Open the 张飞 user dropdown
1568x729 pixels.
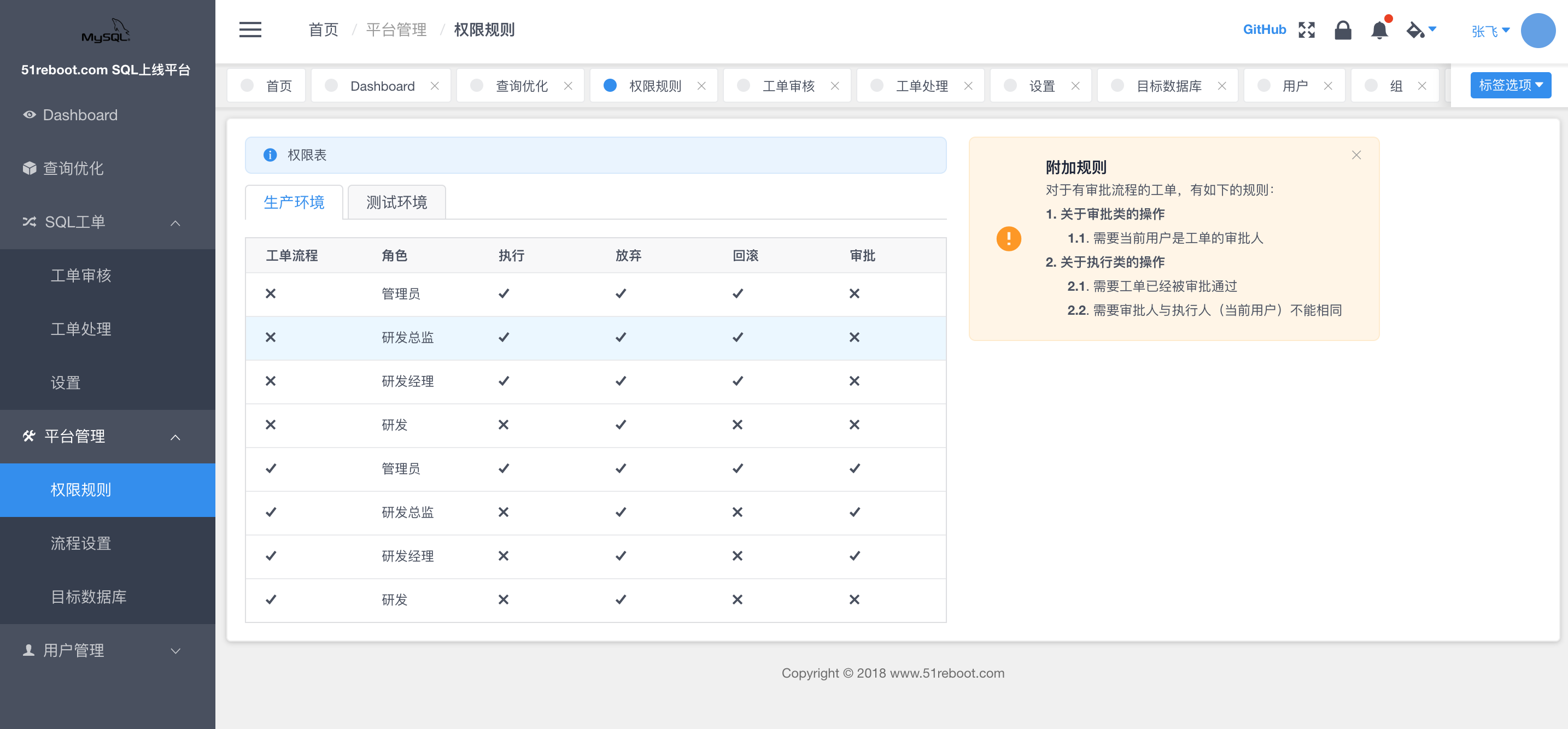tap(1490, 31)
